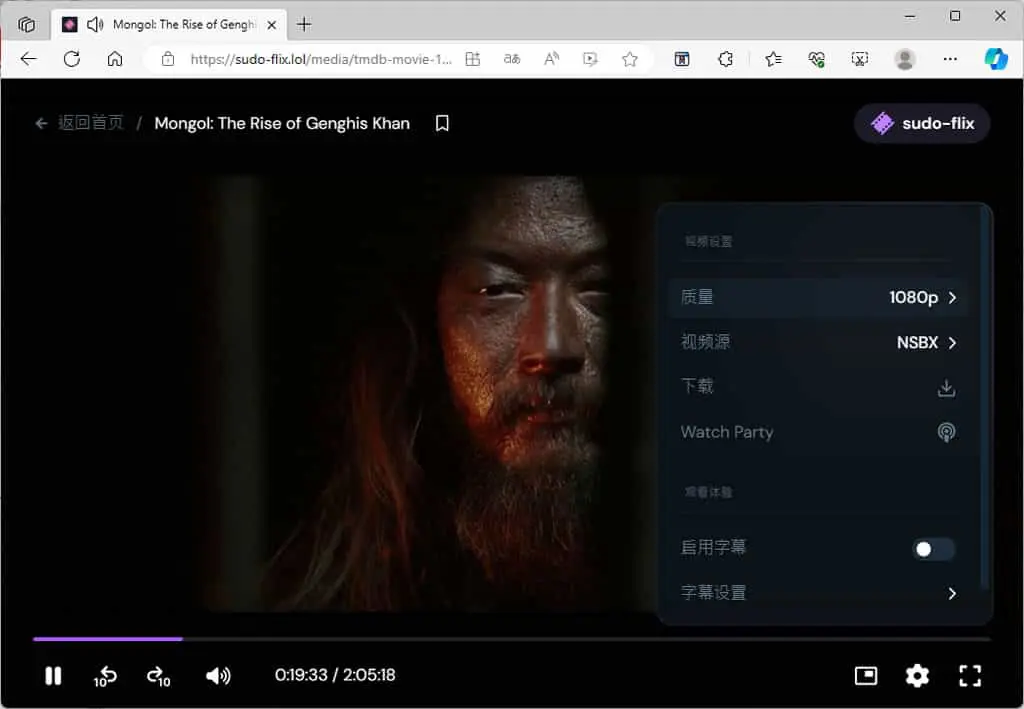Open browser essentials heart icon
This screenshot has width=1024, height=709.
(x=816, y=59)
